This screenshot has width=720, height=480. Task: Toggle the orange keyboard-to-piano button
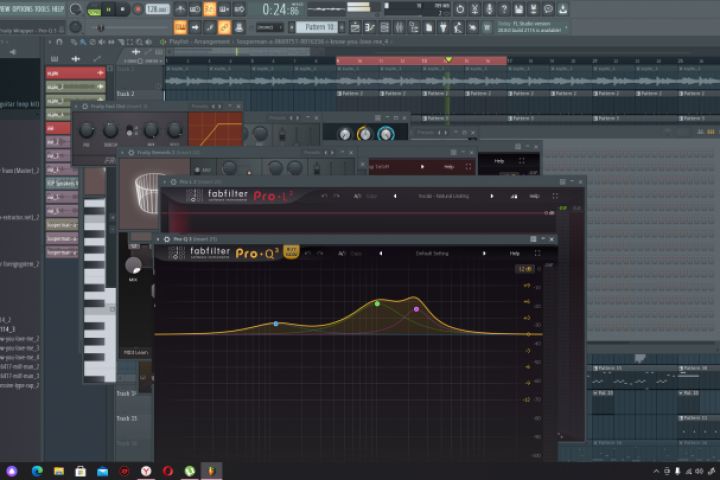click(x=180, y=28)
